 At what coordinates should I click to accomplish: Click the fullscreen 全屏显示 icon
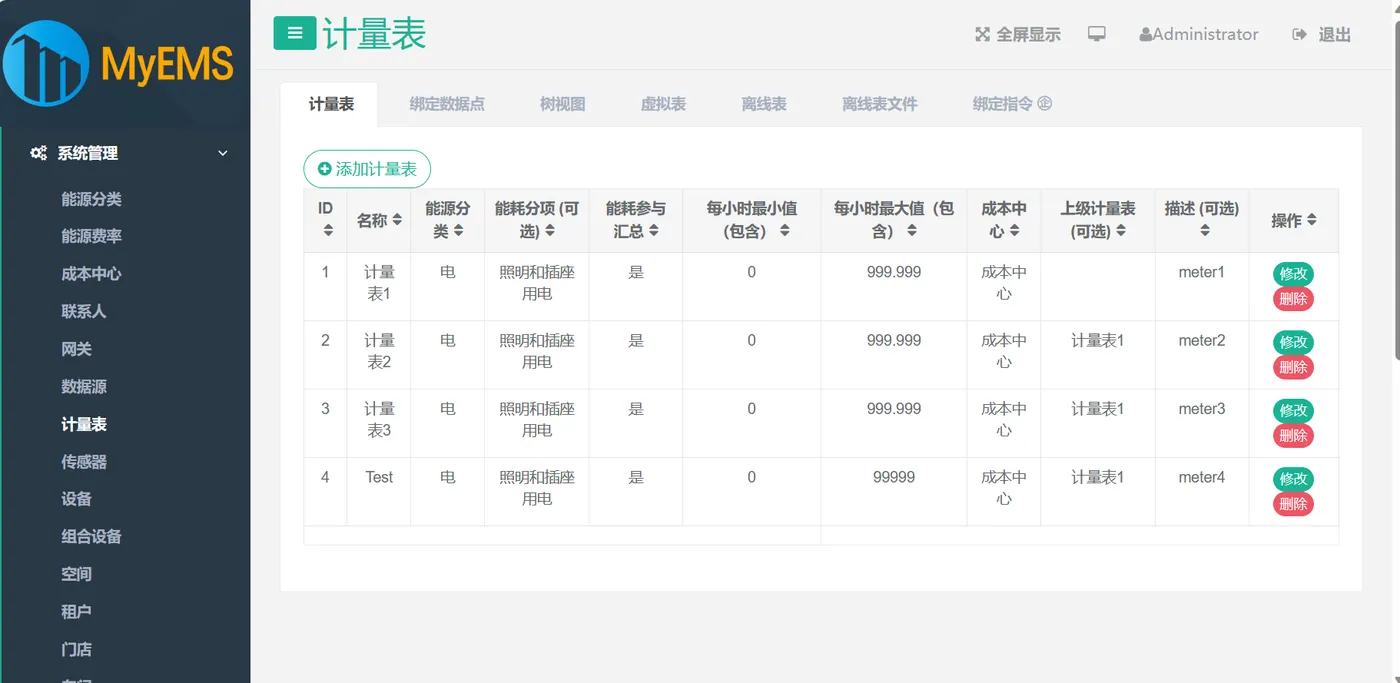tap(984, 33)
